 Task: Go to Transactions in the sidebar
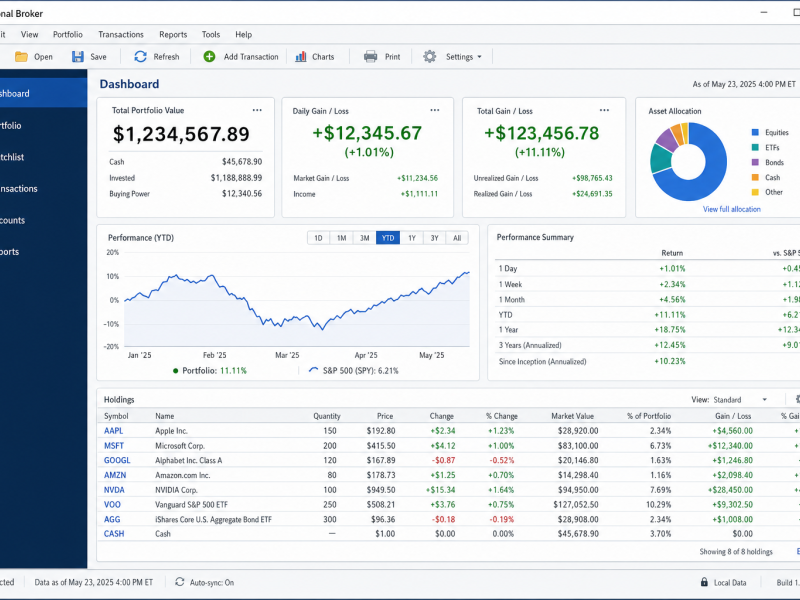point(43,189)
